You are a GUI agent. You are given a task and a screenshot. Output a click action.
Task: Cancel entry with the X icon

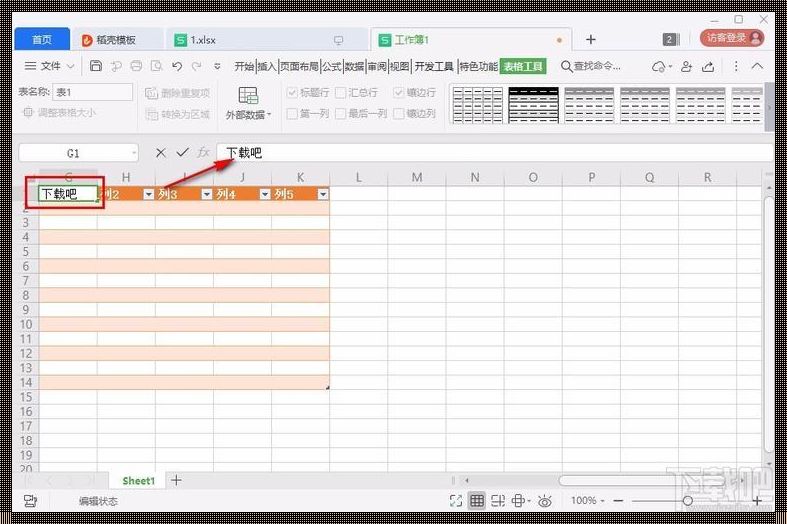160,153
